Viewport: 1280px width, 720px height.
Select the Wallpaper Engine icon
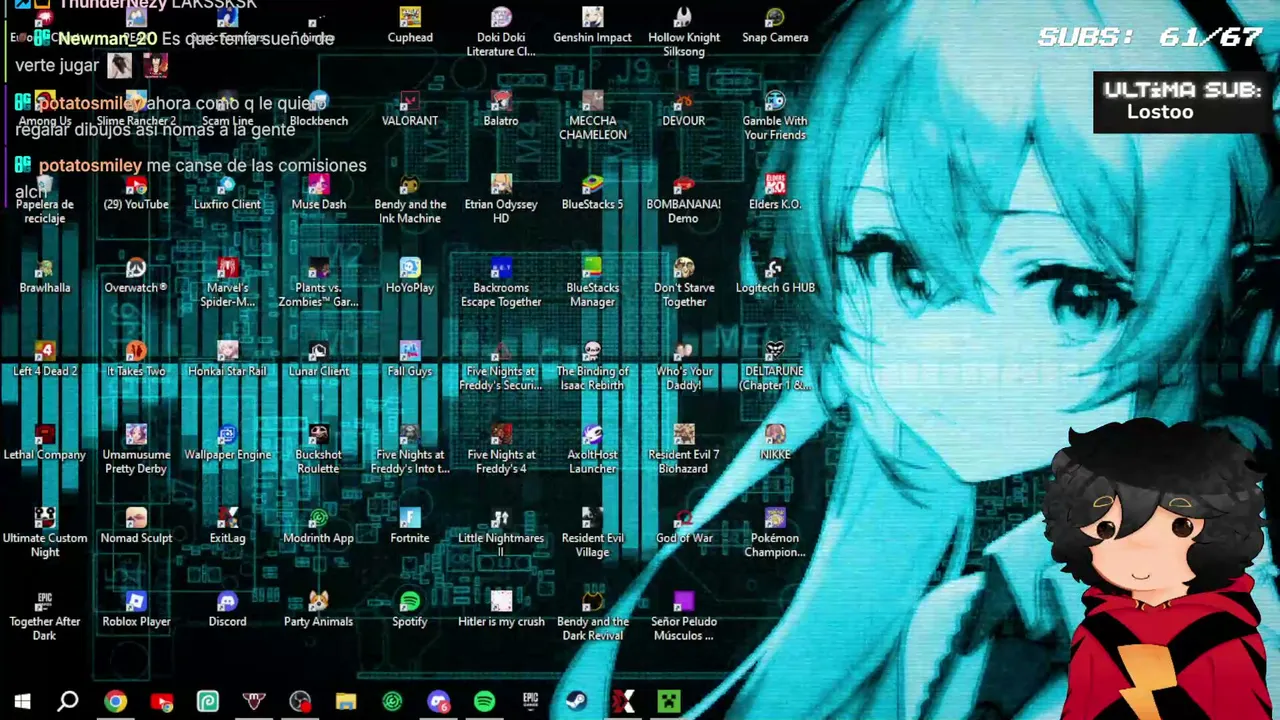pyautogui.click(x=227, y=443)
